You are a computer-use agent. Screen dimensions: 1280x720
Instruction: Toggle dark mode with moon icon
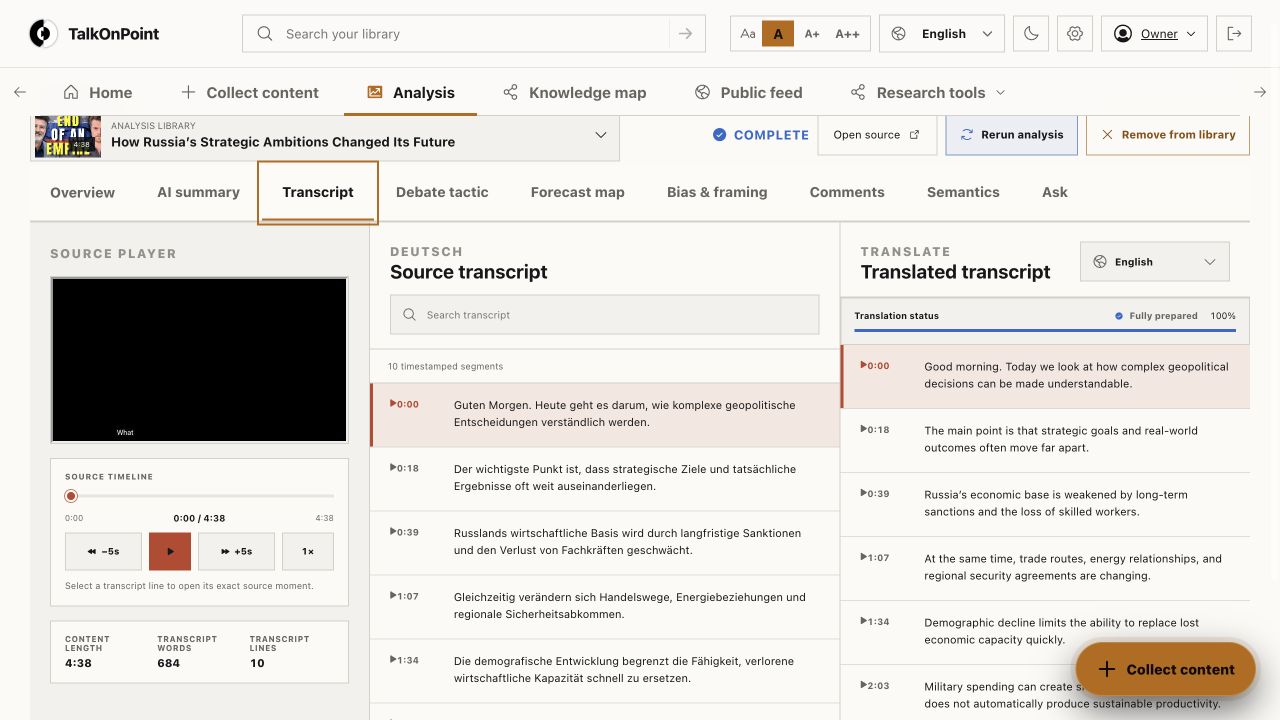pos(1031,34)
